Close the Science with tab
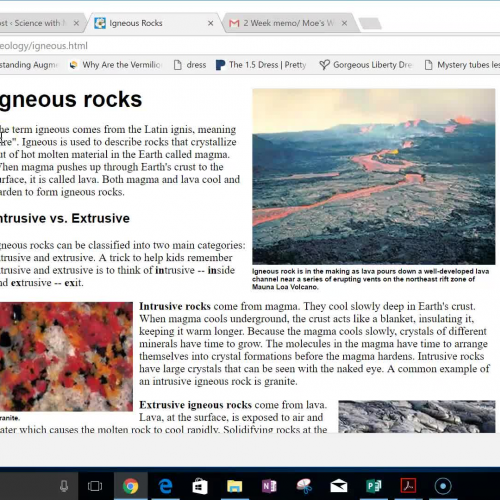The height and width of the screenshot is (500, 500). [x=76, y=23]
